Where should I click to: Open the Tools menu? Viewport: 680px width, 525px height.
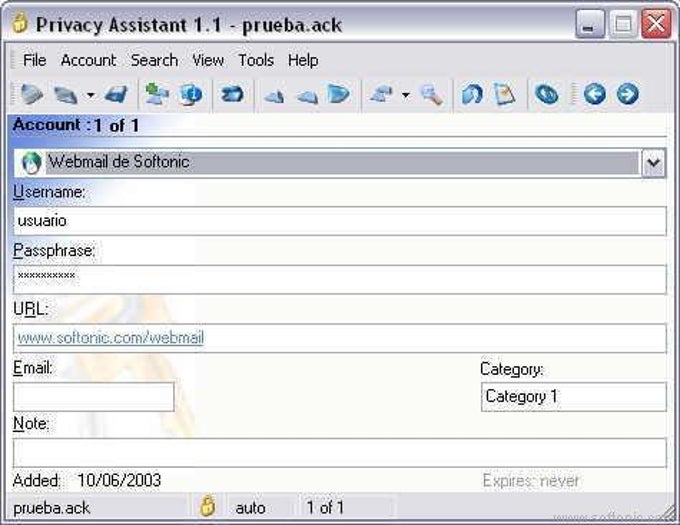click(256, 60)
